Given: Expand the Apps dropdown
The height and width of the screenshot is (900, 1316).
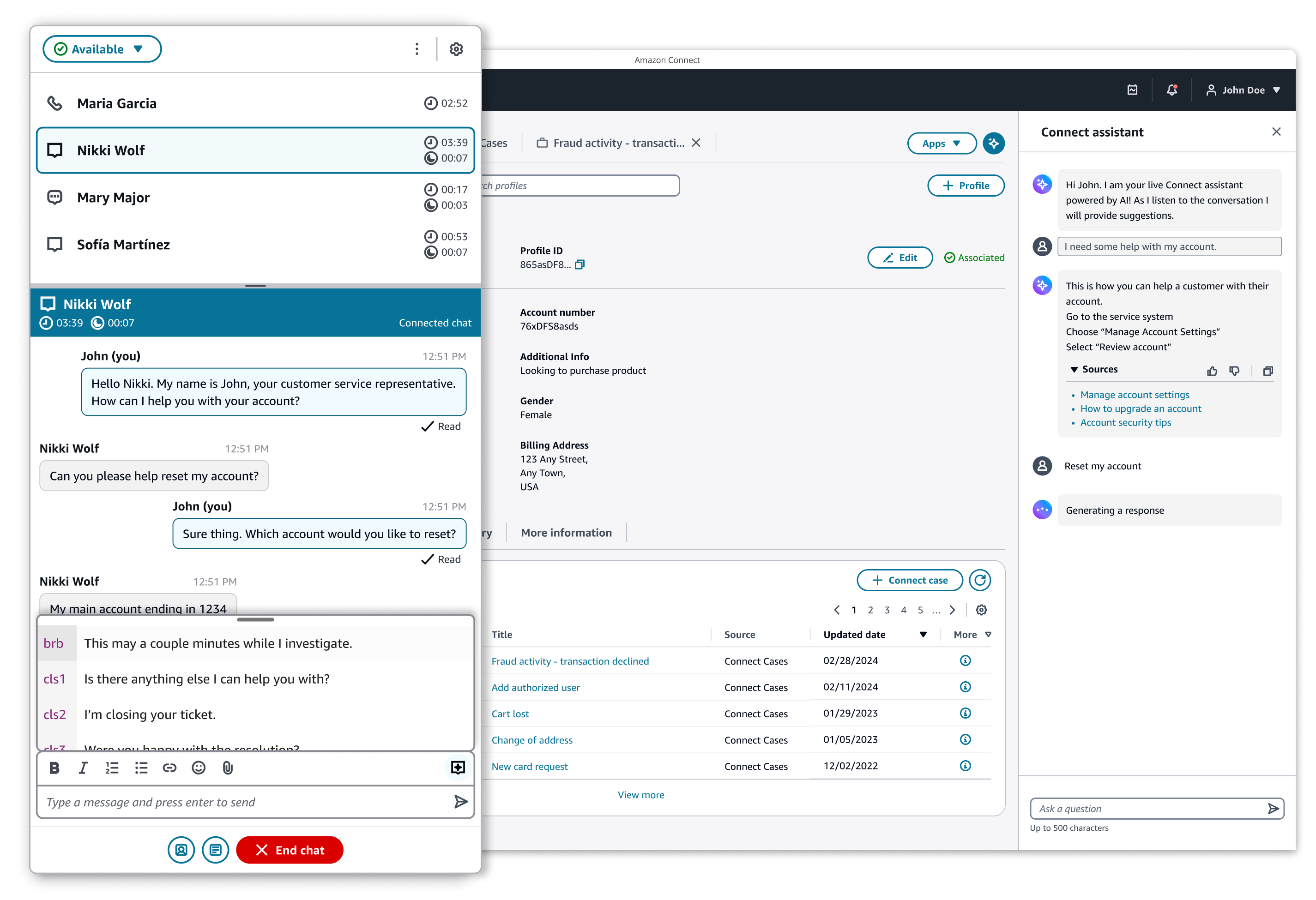Looking at the screenshot, I should (x=941, y=143).
